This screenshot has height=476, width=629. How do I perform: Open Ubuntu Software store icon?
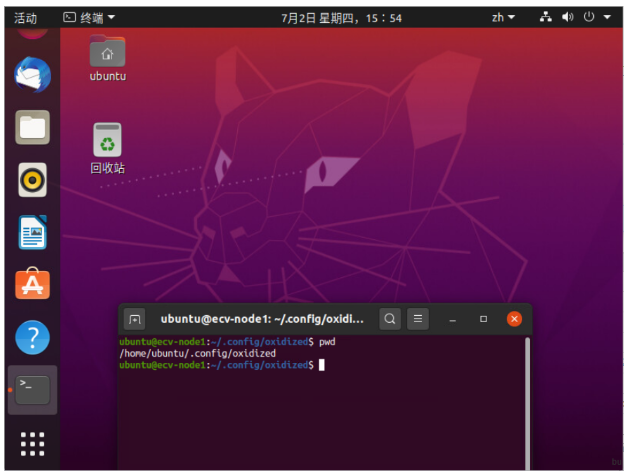tap(32, 284)
